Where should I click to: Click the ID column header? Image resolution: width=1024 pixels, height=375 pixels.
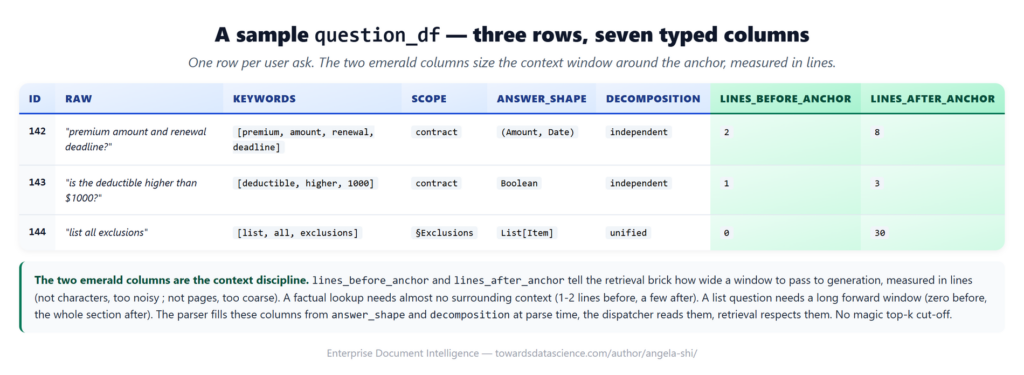click(x=35, y=99)
